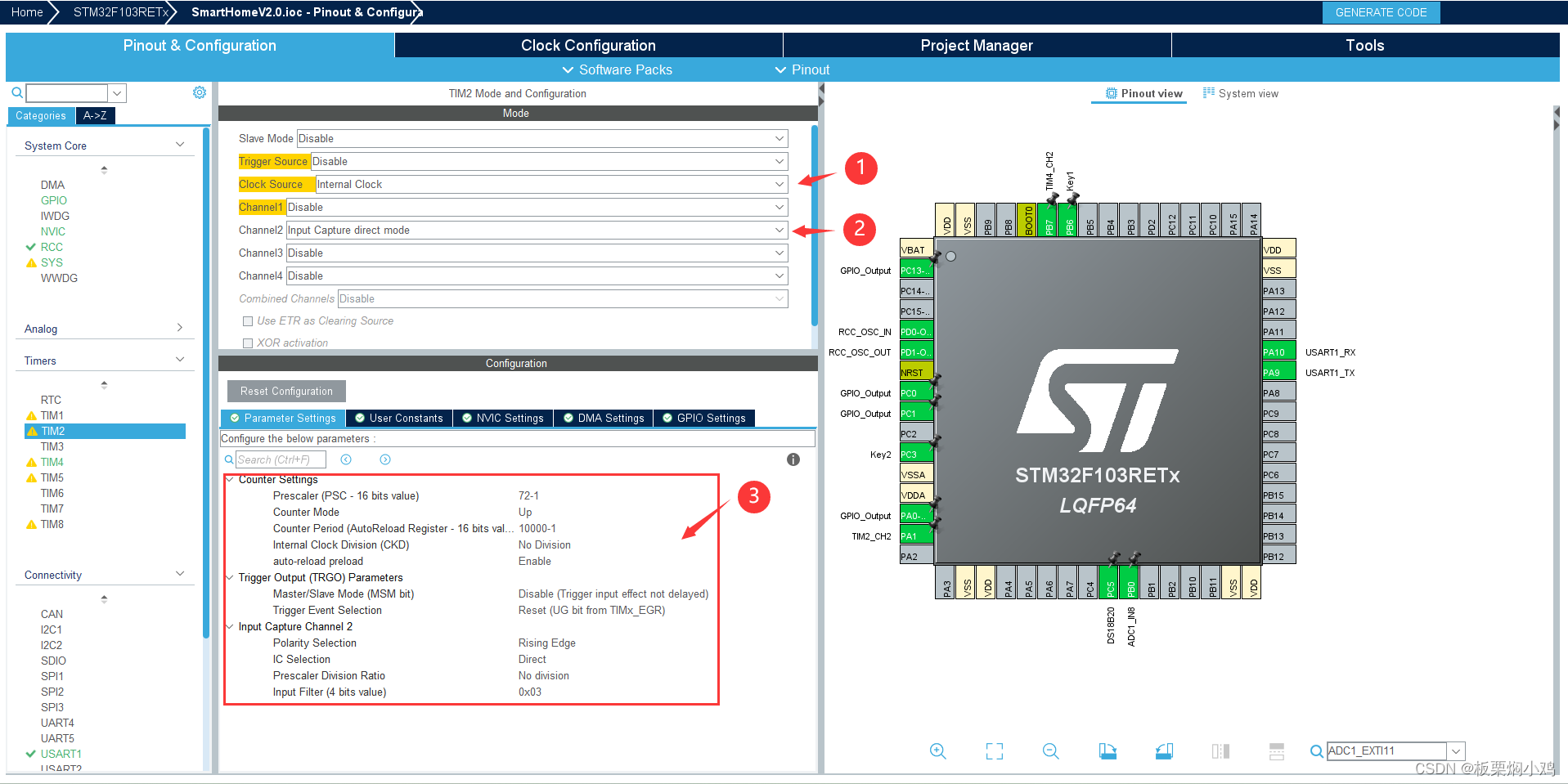Click the STM32F103RETx breadcrumb

click(120, 12)
